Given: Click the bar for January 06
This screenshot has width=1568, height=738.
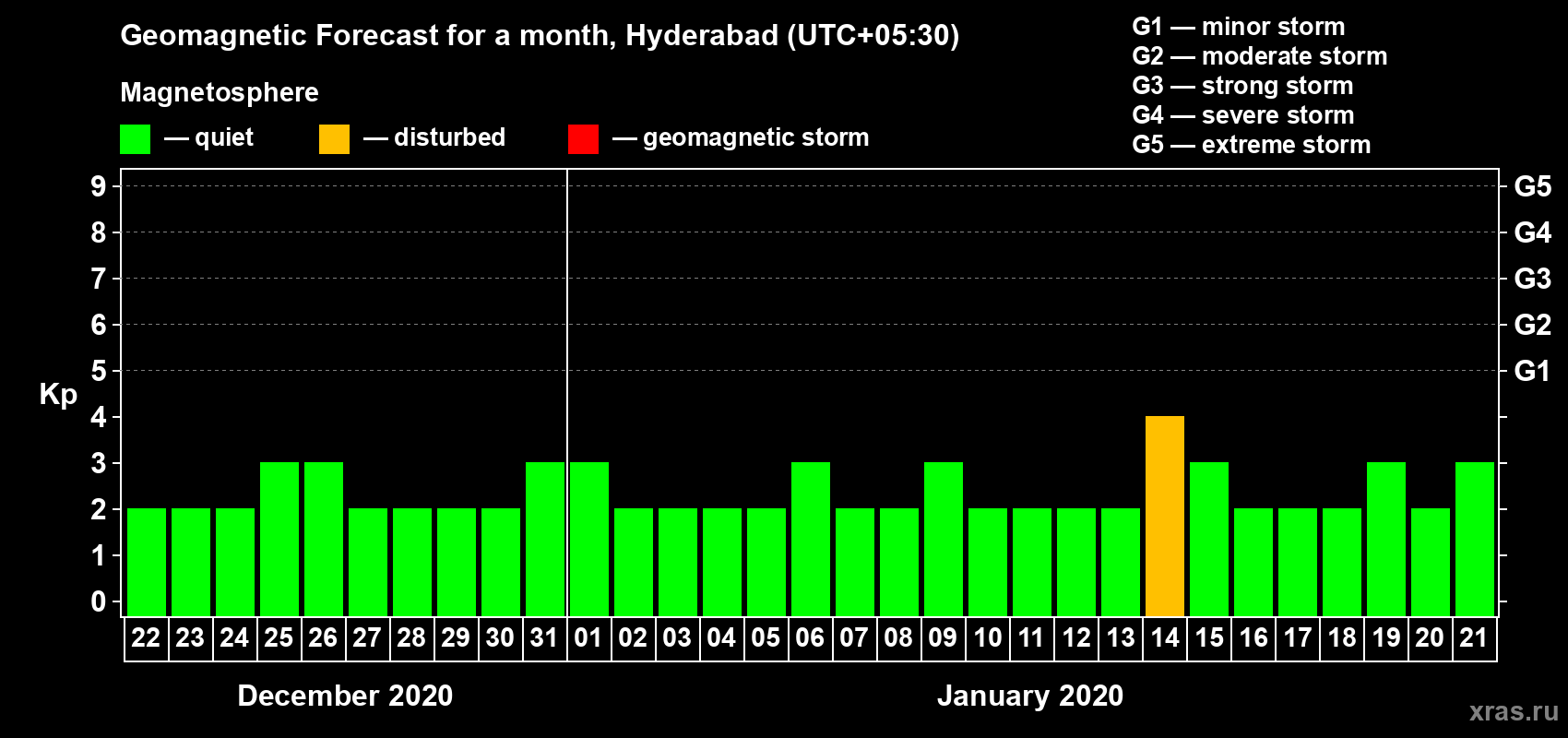Looking at the screenshot, I should pyautogui.click(x=811, y=539).
